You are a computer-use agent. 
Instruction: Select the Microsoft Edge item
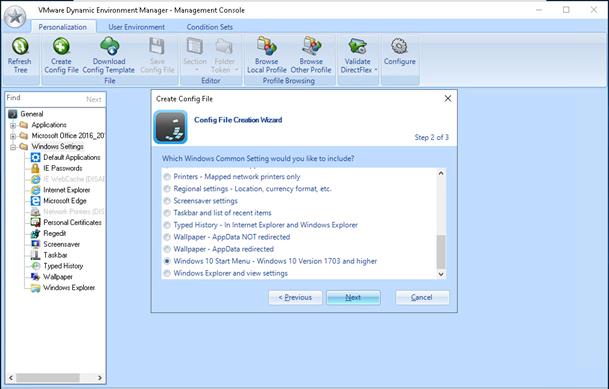(x=59, y=201)
